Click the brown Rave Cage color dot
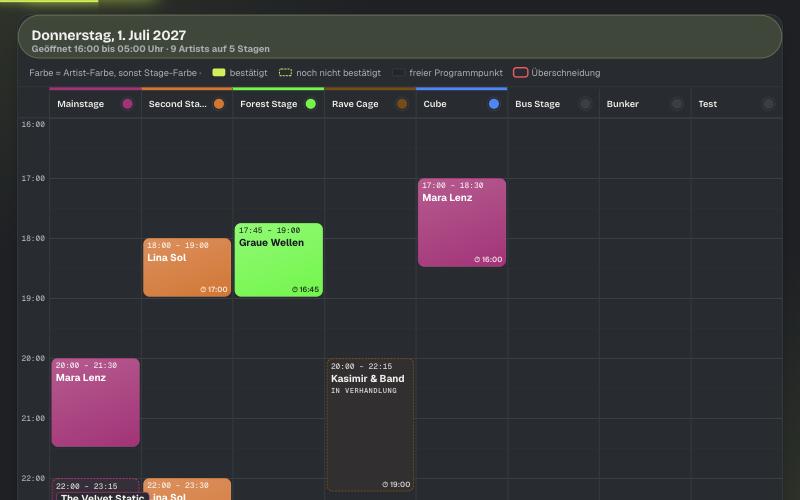This screenshot has height=500, width=800. pos(402,104)
